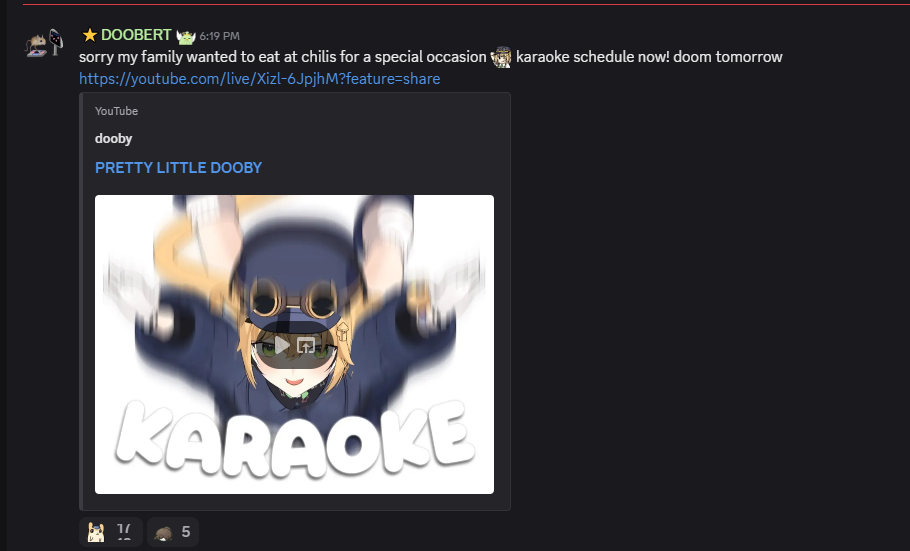Open DOOBERT's user avatar profile

(x=44, y=43)
